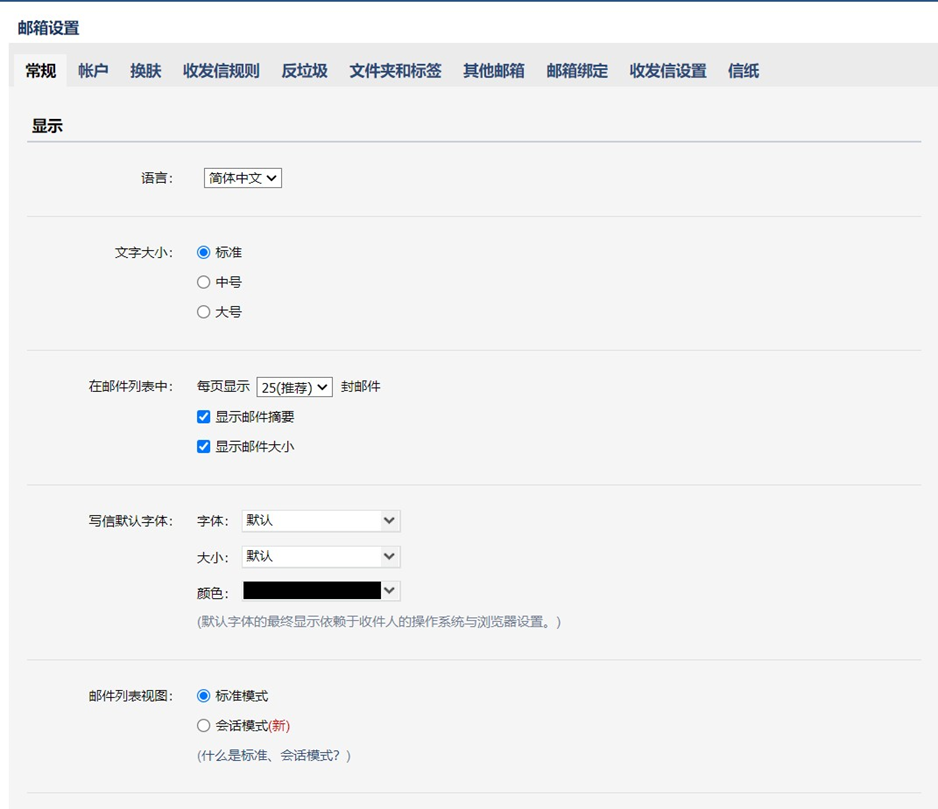This screenshot has height=809, width=938.
Task: Open the 每页显示 25(推荐) dropdown
Action: (x=294, y=387)
